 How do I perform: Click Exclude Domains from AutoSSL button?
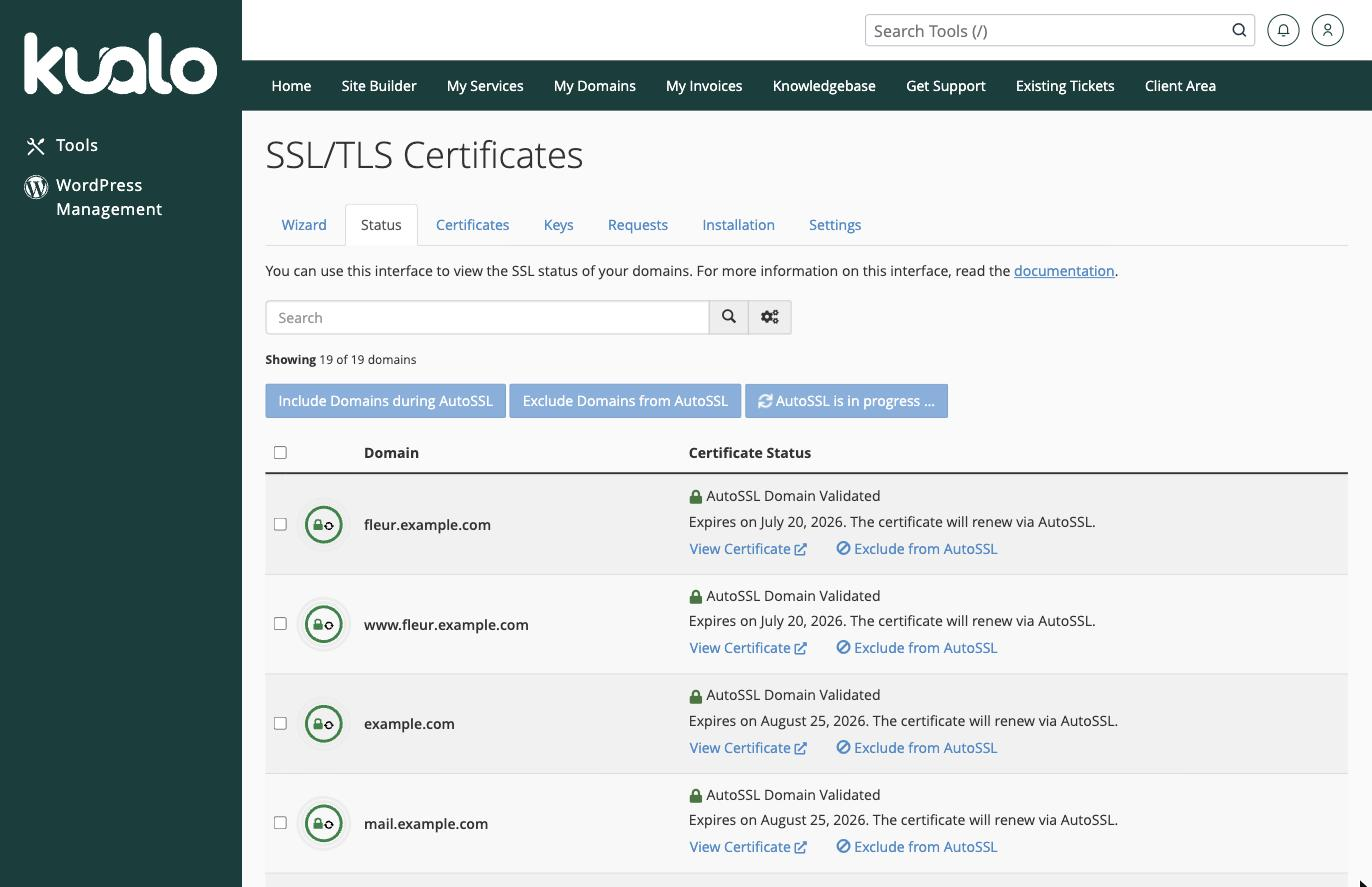click(x=625, y=401)
